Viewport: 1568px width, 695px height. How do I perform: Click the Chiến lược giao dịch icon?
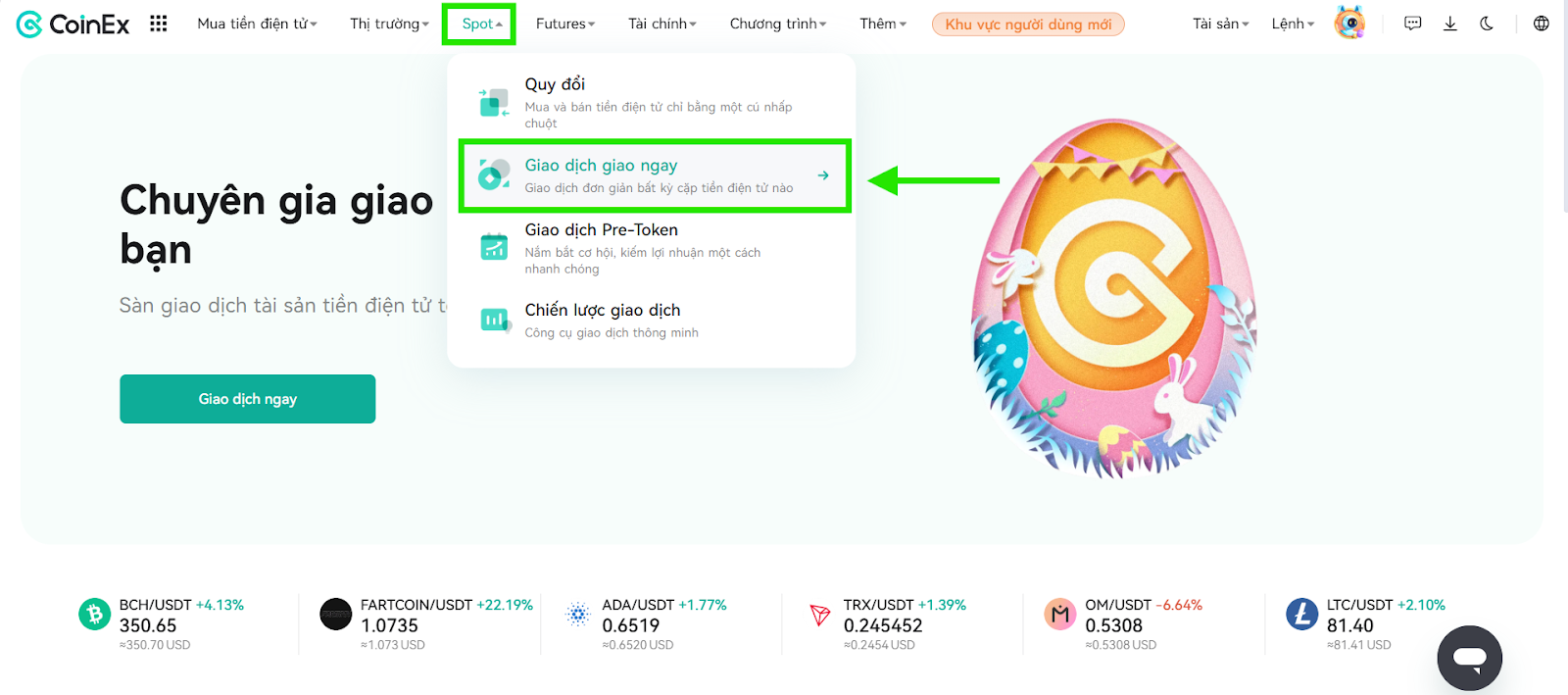[495, 320]
